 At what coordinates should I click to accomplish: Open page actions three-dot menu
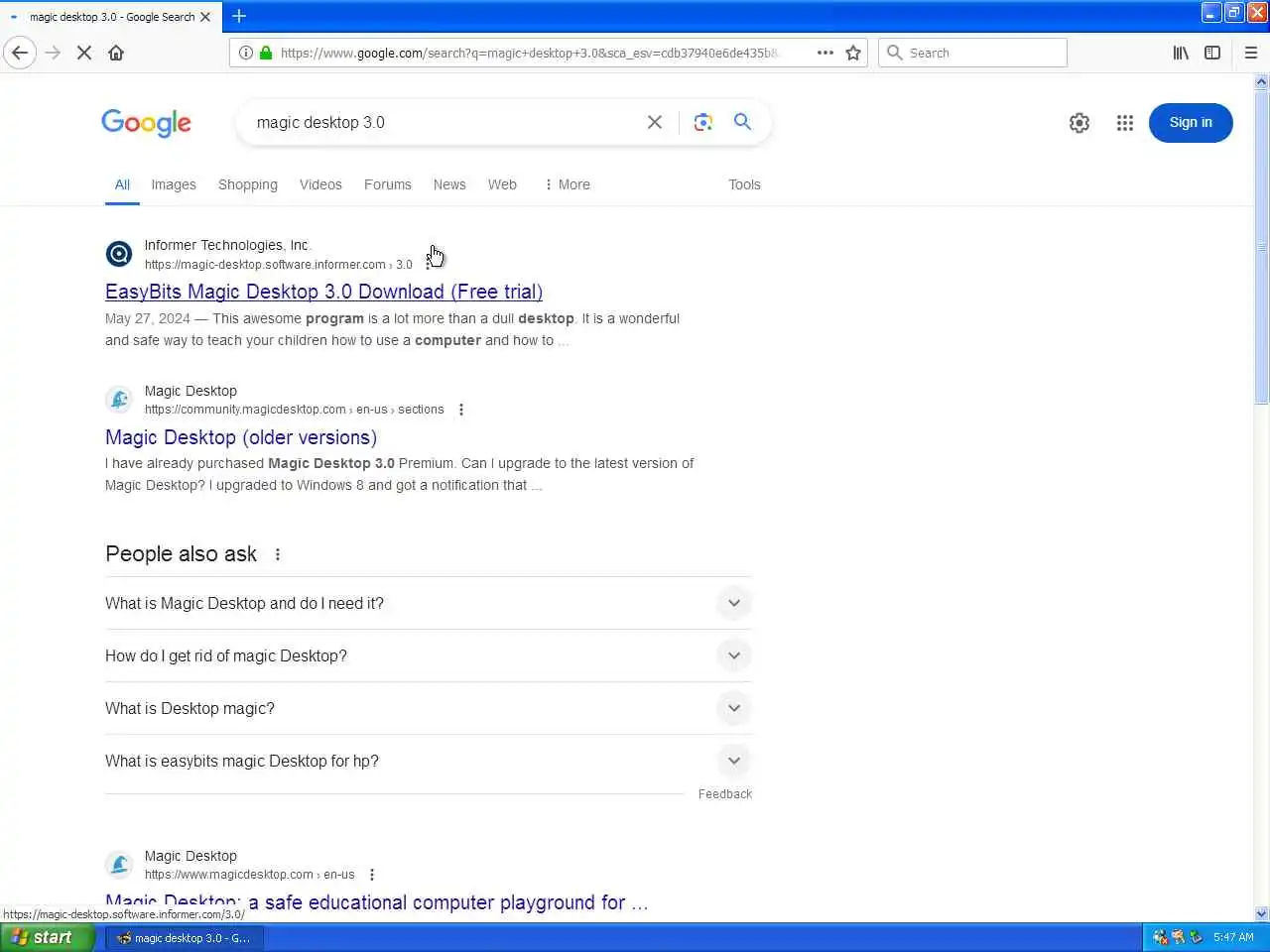(x=825, y=53)
